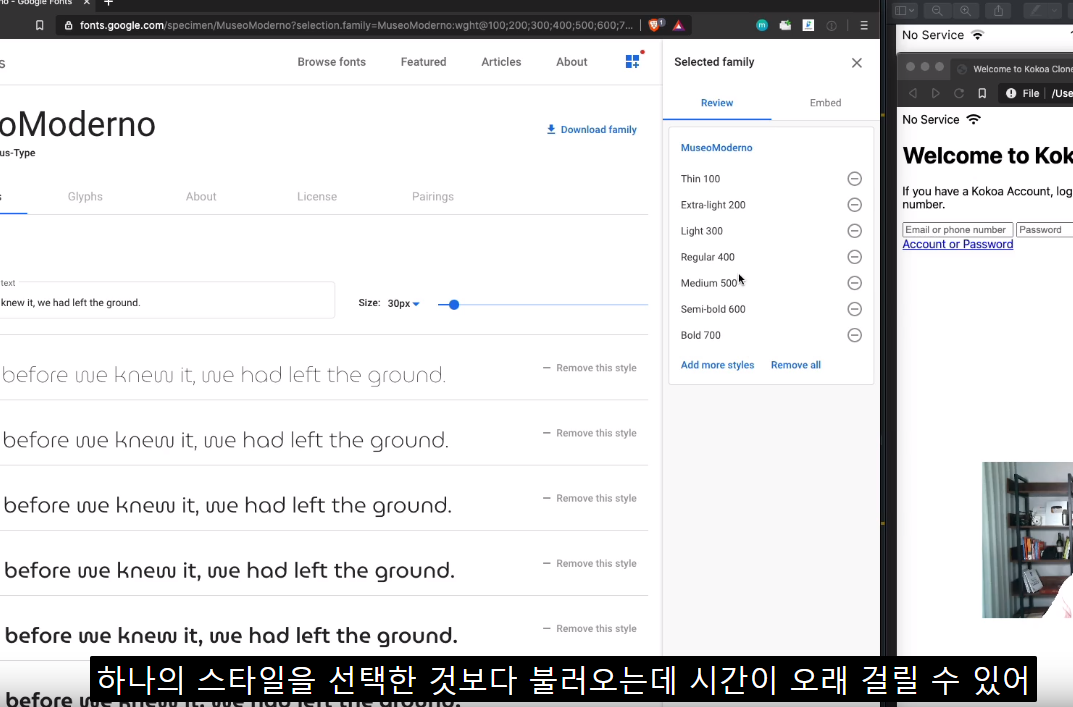Open the Pairings tab

[432, 196]
